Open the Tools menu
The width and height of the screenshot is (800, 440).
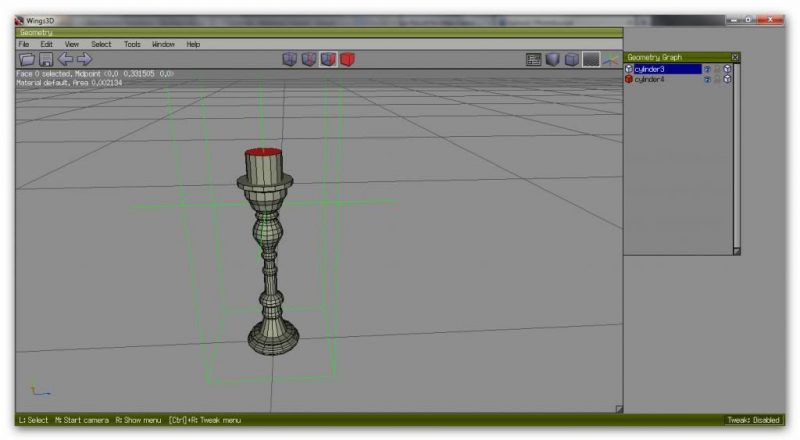(132, 44)
